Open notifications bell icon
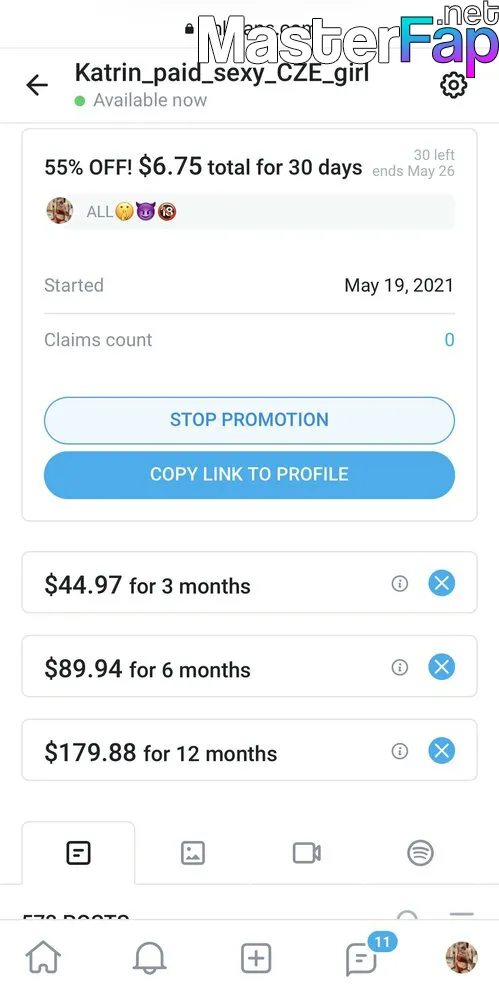Image resolution: width=499 pixels, height=1000 pixels. point(149,958)
